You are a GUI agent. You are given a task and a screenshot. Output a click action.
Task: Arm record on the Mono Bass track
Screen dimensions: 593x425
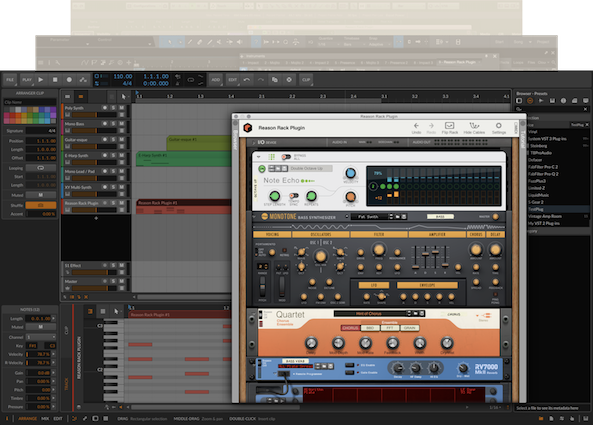tap(105, 124)
